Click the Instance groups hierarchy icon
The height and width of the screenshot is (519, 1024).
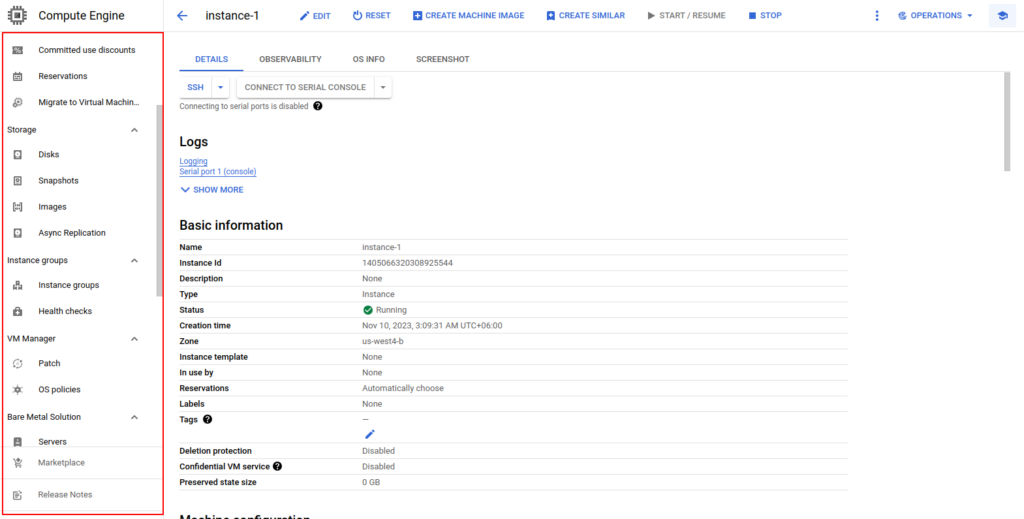click(18, 285)
